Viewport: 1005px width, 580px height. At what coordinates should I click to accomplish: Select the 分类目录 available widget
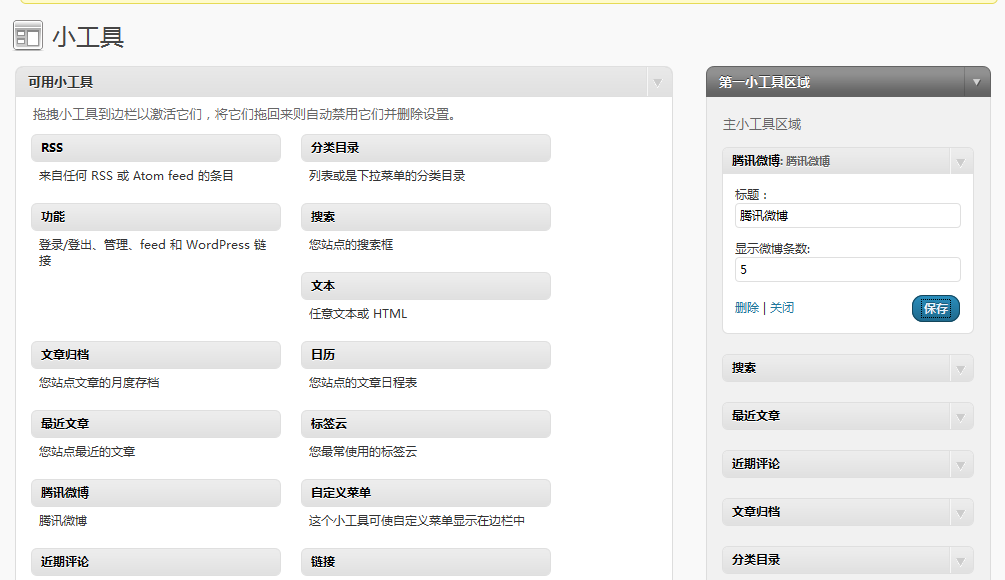click(x=426, y=148)
